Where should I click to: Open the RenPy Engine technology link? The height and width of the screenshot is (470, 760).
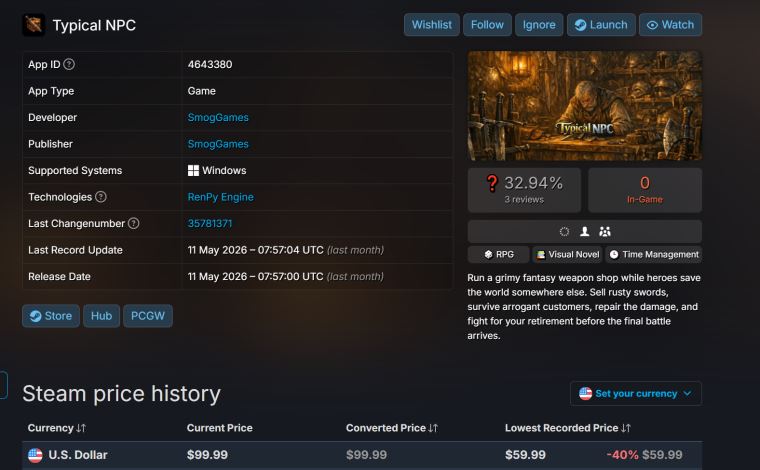coord(221,197)
